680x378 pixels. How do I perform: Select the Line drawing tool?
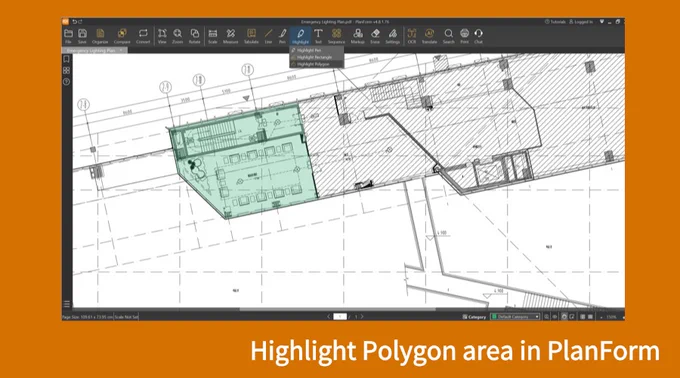pos(268,36)
